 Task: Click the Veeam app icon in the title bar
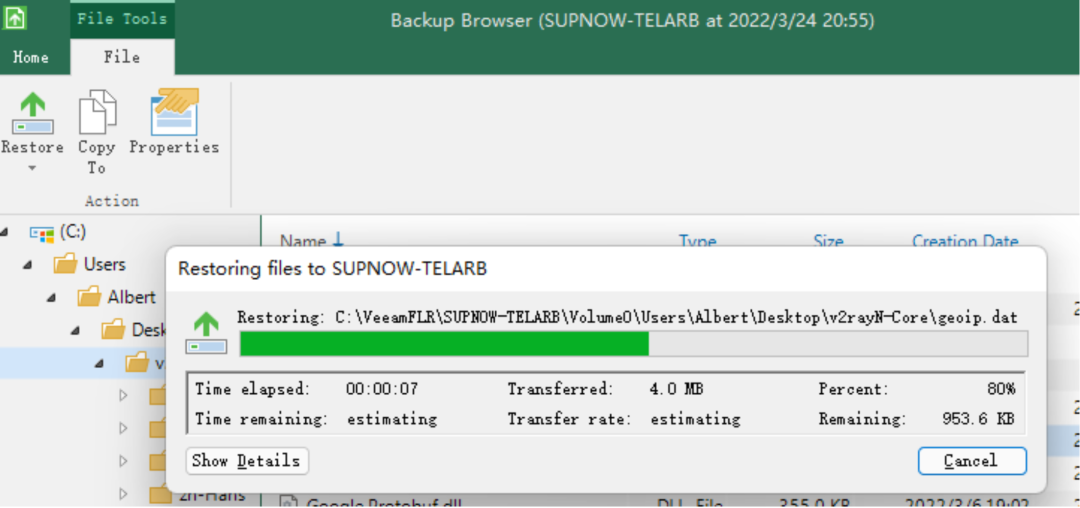[15, 18]
